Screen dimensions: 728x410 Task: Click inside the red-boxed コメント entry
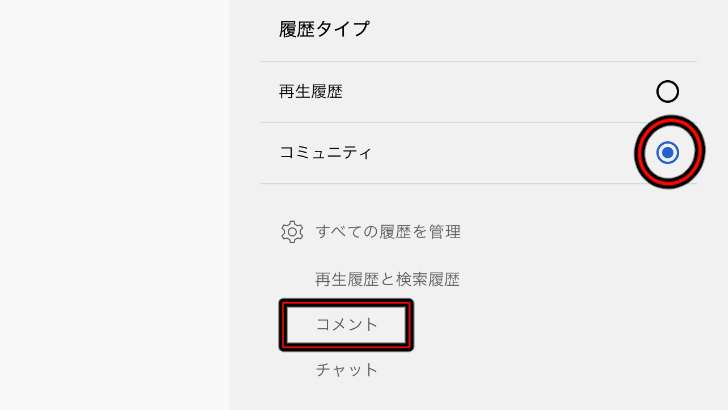pos(346,325)
